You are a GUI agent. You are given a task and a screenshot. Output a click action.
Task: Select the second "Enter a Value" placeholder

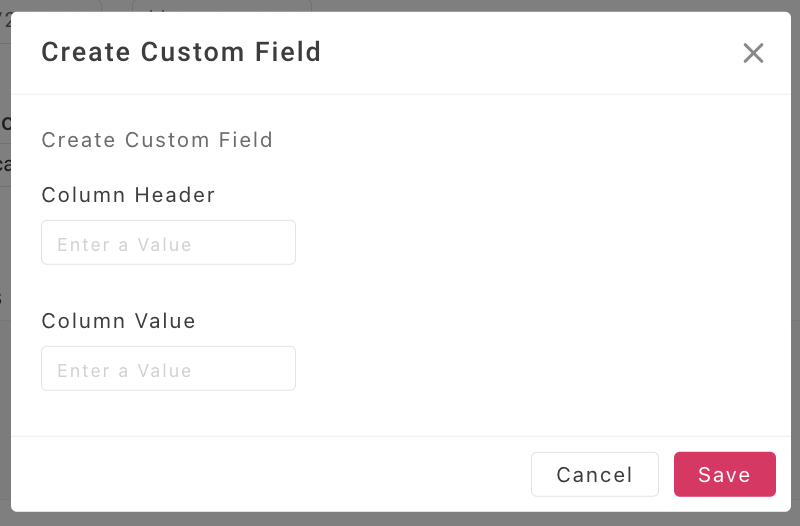[x=124, y=370]
